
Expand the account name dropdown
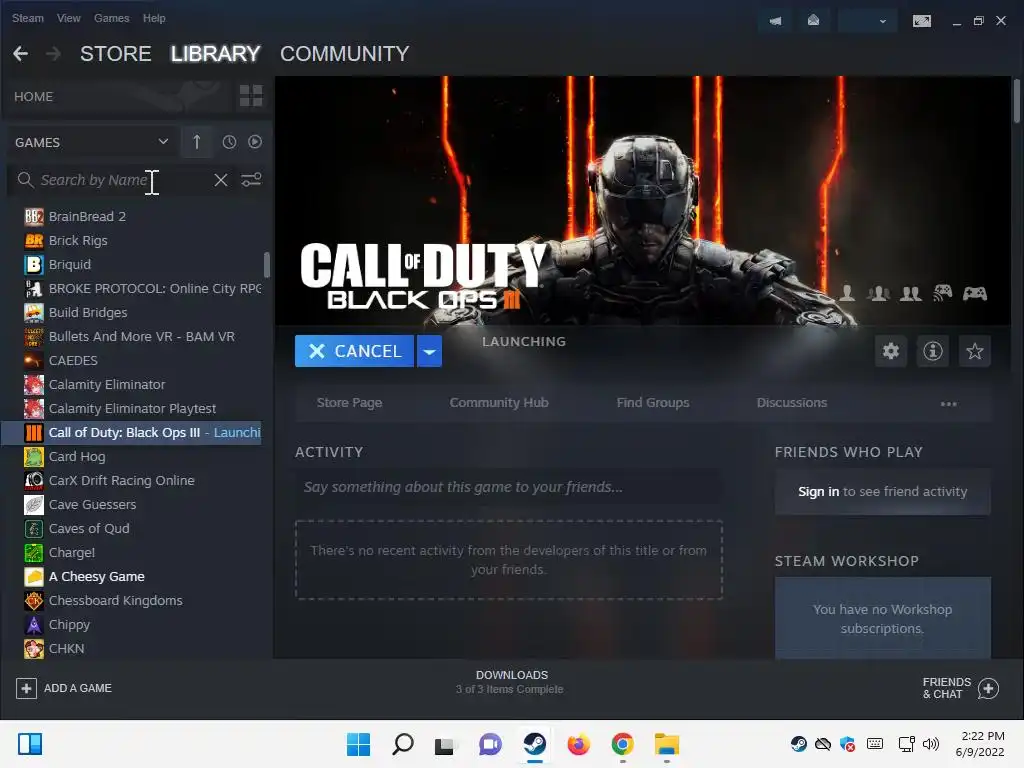click(x=866, y=21)
